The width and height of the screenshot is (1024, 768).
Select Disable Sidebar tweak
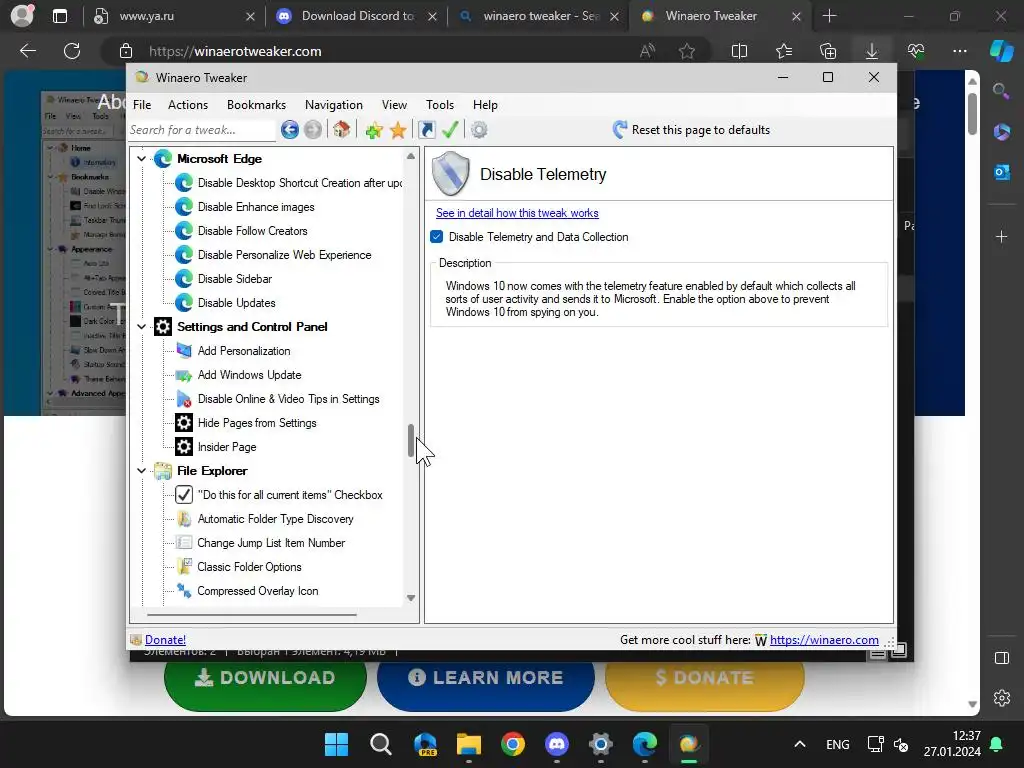[235, 279]
